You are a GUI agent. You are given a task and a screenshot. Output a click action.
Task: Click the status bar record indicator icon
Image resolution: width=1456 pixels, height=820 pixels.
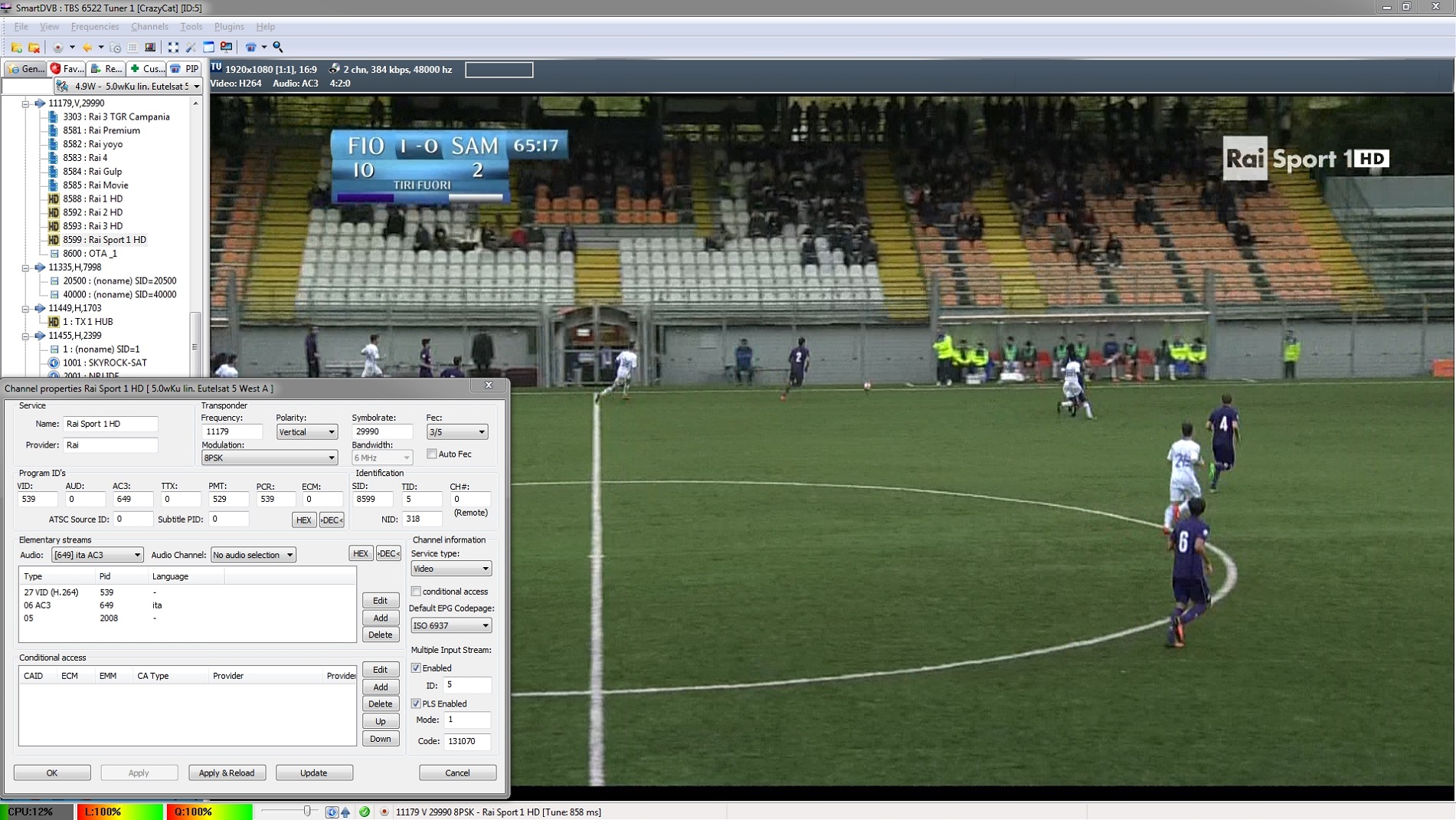click(384, 812)
